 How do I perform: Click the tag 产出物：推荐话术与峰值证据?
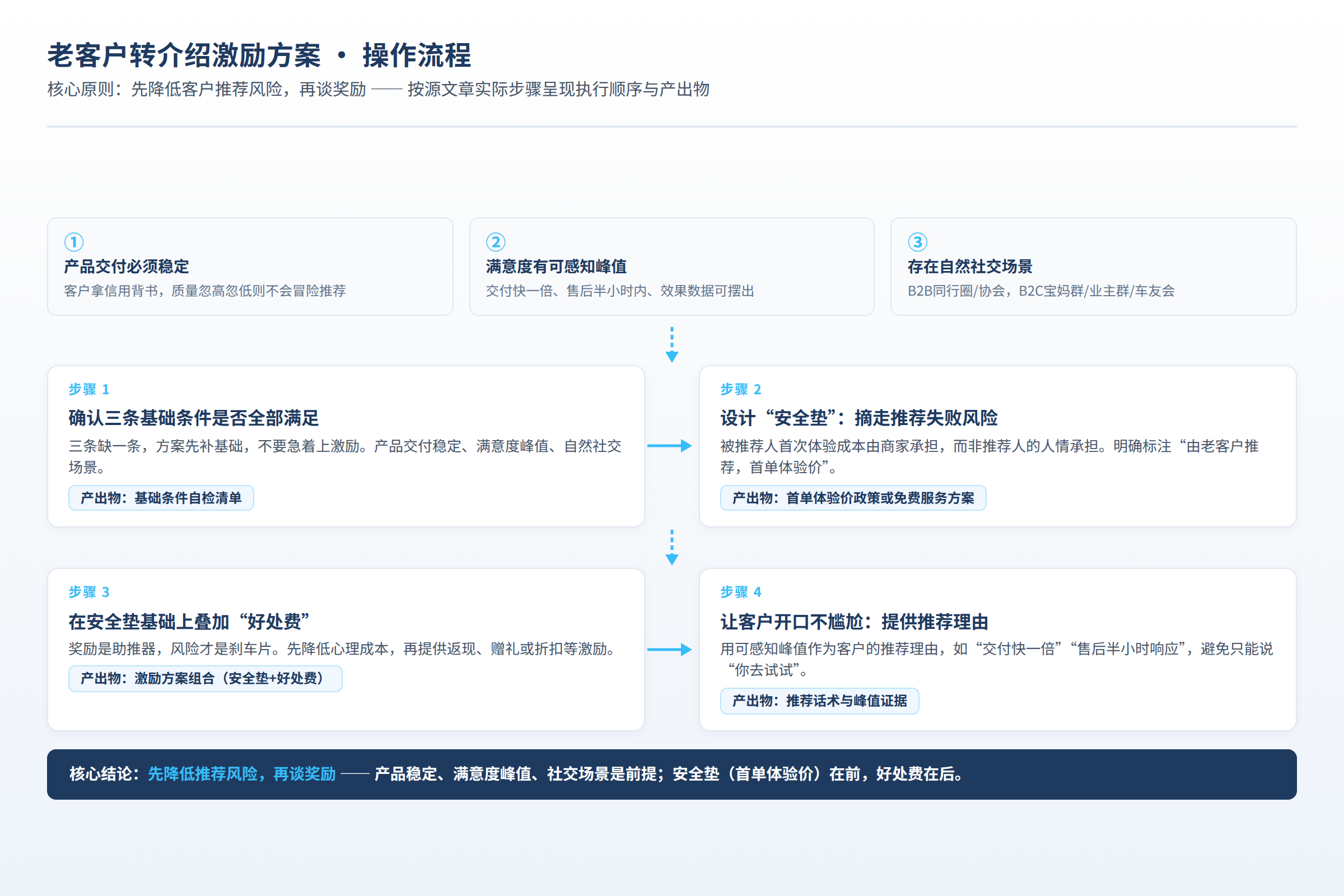pyautogui.click(x=819, y=701)
